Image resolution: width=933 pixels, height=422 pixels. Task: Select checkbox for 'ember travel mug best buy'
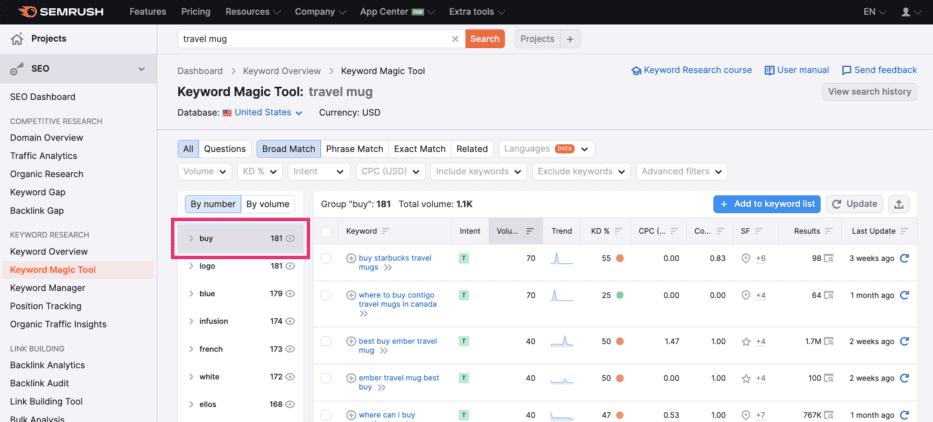coord(326,379)
